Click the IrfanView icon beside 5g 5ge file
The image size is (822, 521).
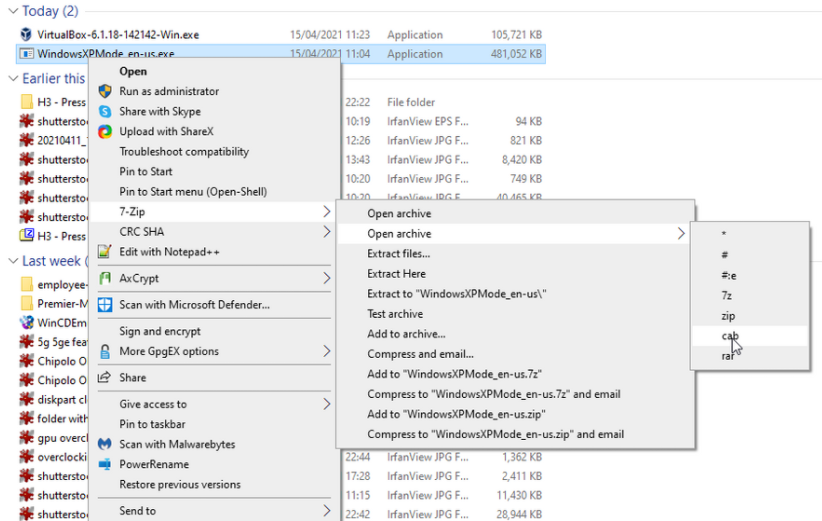(26, 342)
